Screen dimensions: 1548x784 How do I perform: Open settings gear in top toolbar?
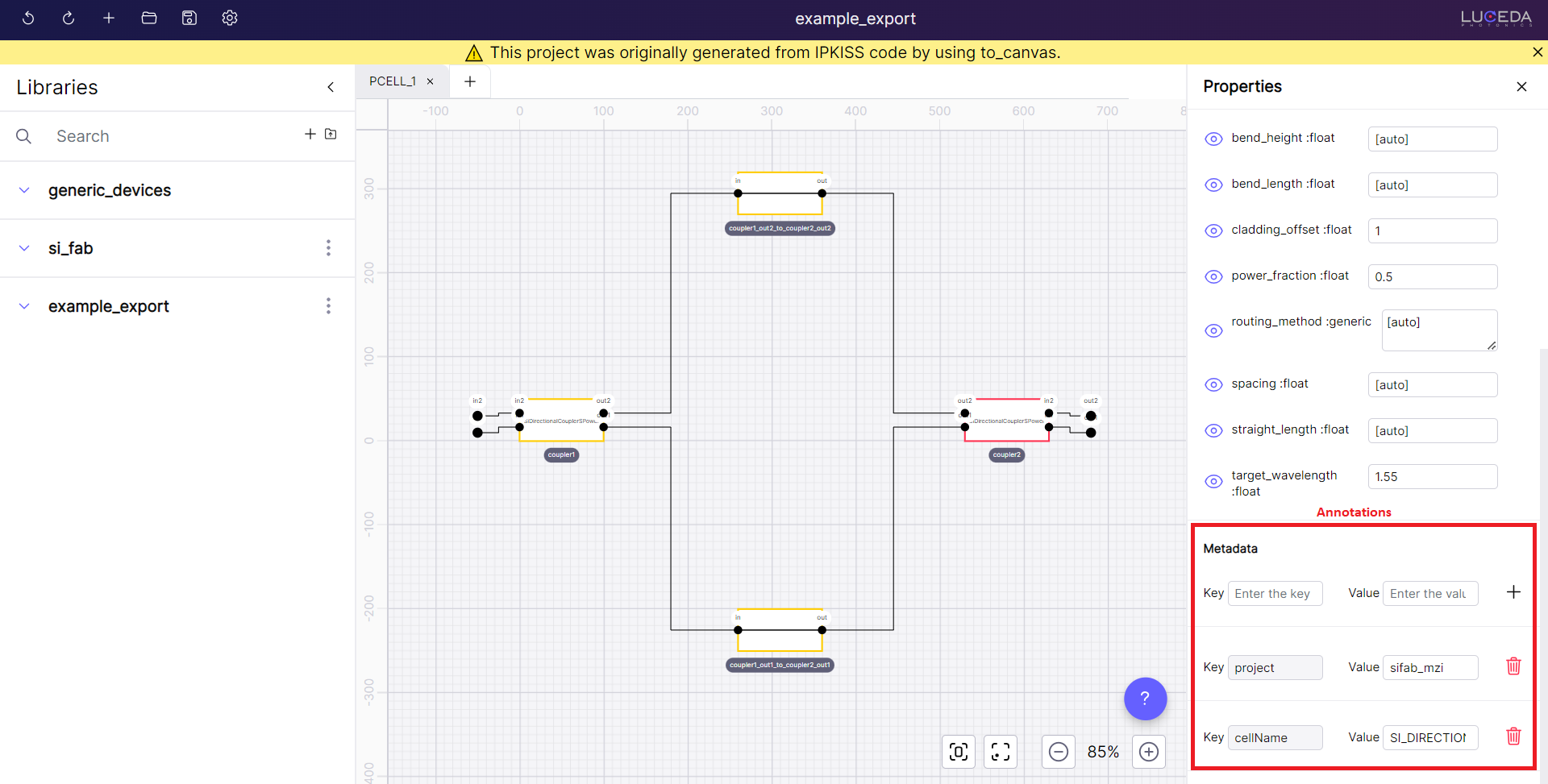click(x=230, y=18)
